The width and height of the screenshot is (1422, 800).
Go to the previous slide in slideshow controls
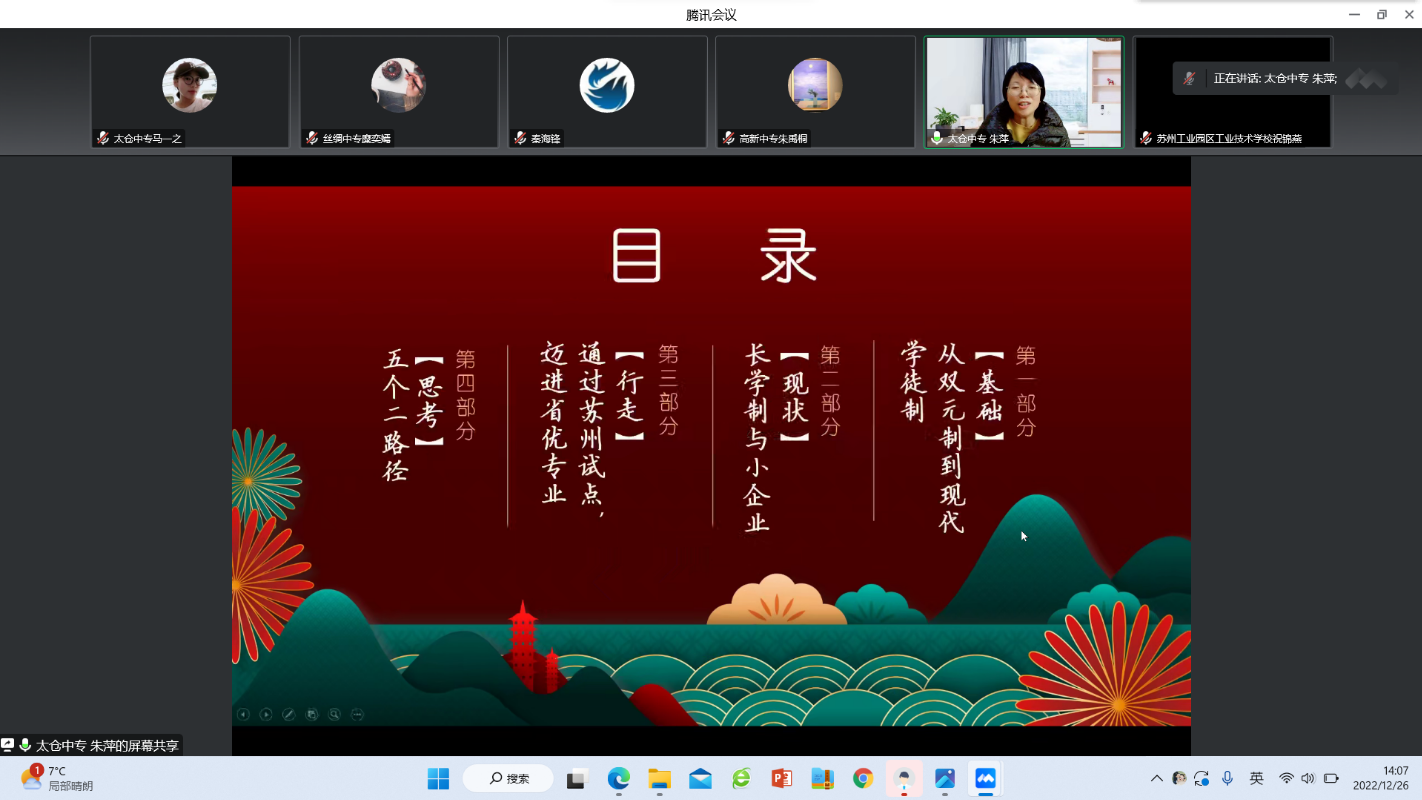[243, 714]
